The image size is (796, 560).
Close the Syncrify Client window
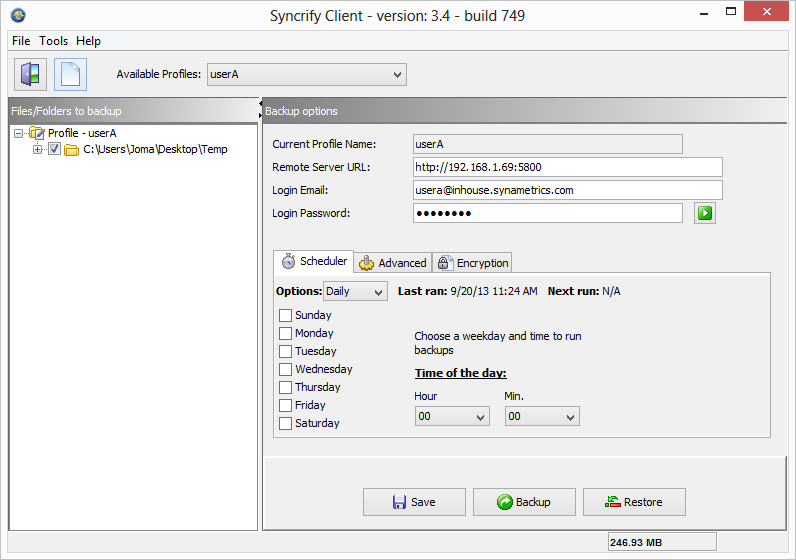pyautogui.click(x=767, y=11)
